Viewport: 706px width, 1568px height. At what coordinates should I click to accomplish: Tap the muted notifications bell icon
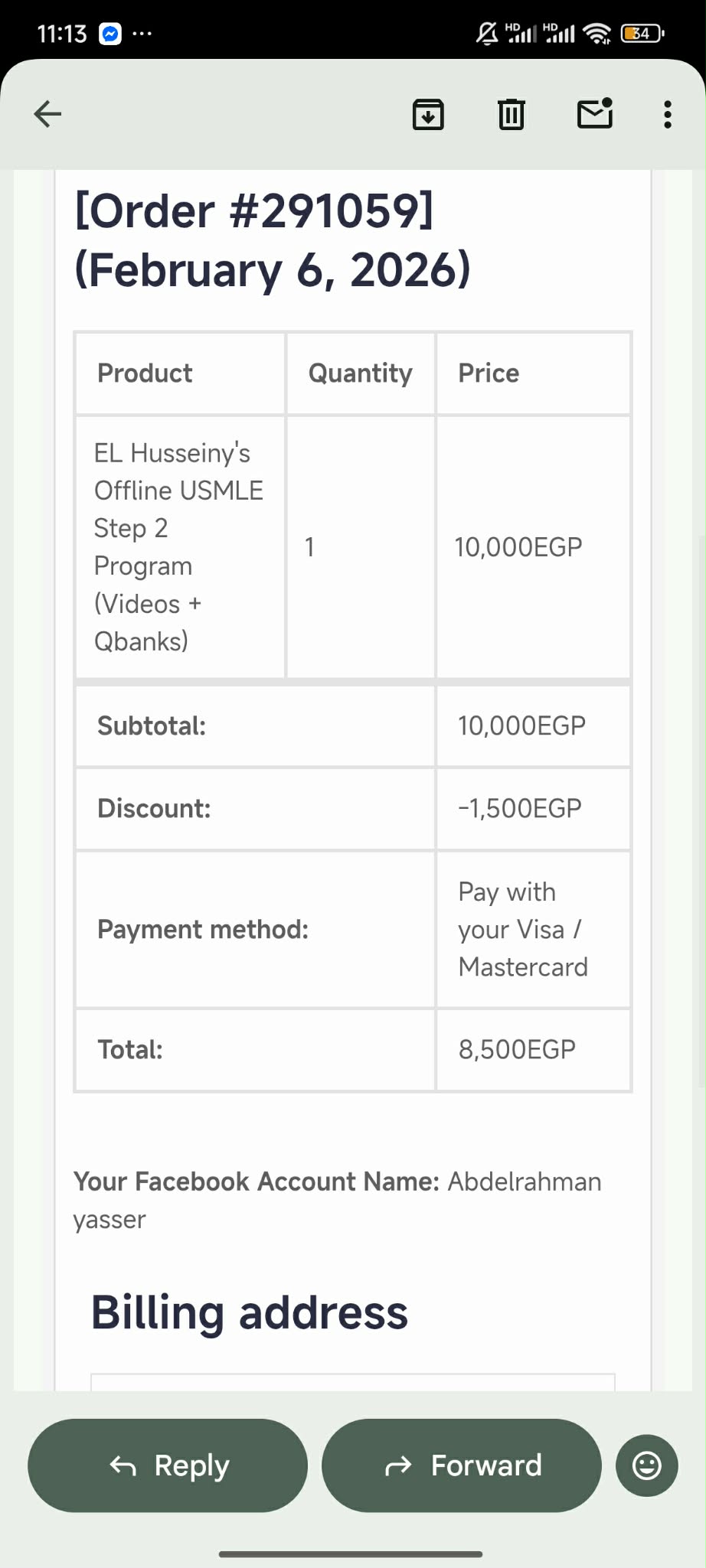click(487, 34)
